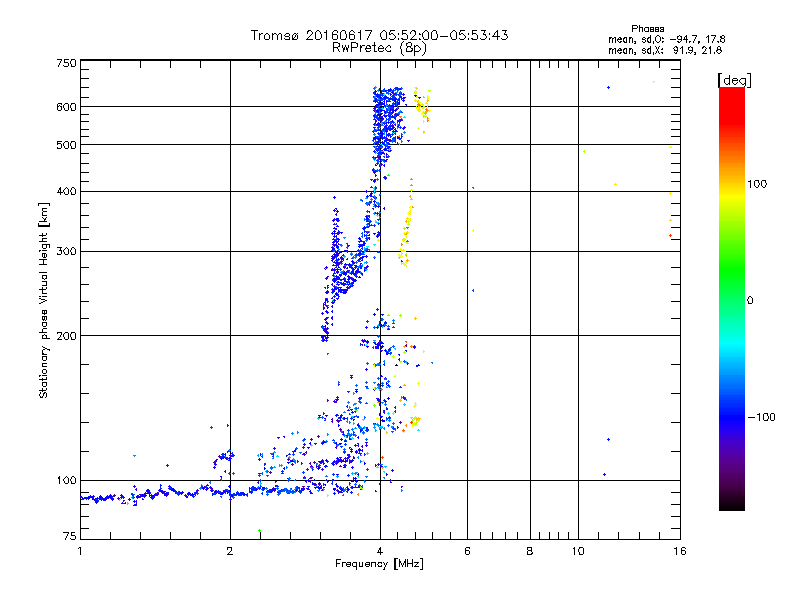Click the 'Frequency [MHz]' axis label

pos(379,564)
